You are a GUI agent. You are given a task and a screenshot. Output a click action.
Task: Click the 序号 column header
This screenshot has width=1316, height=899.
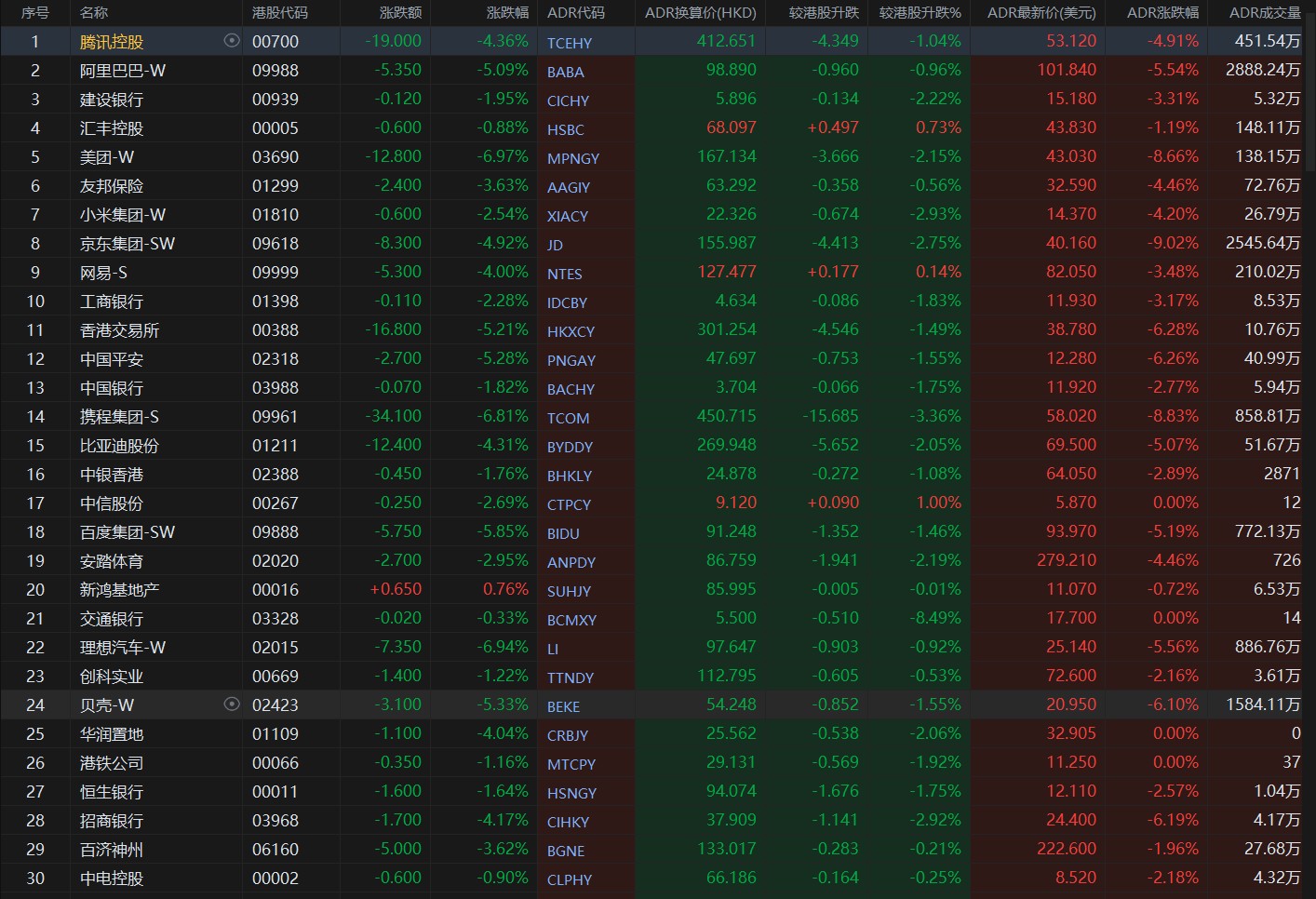click(35, 13)
